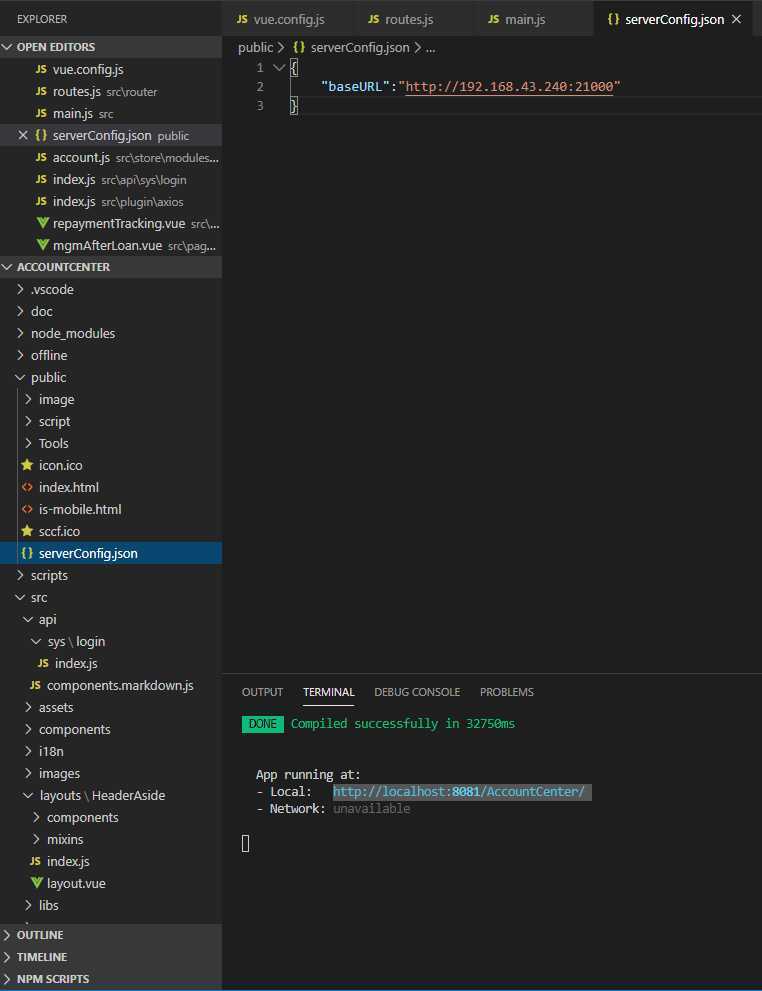Click the public breadcrumb segment
The width and height of the screenshot is (762, 991).
pos(255,48)
